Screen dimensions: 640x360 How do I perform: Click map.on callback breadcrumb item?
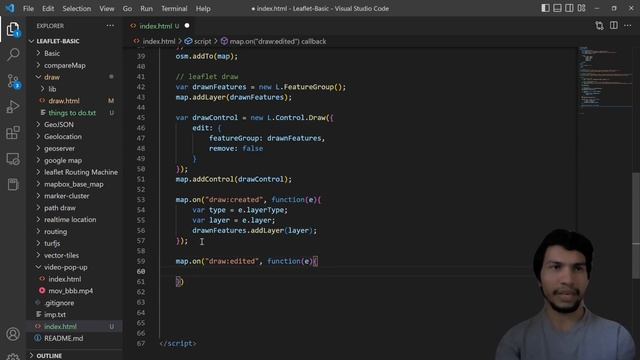pyautogui.click(x=278, y=41)
